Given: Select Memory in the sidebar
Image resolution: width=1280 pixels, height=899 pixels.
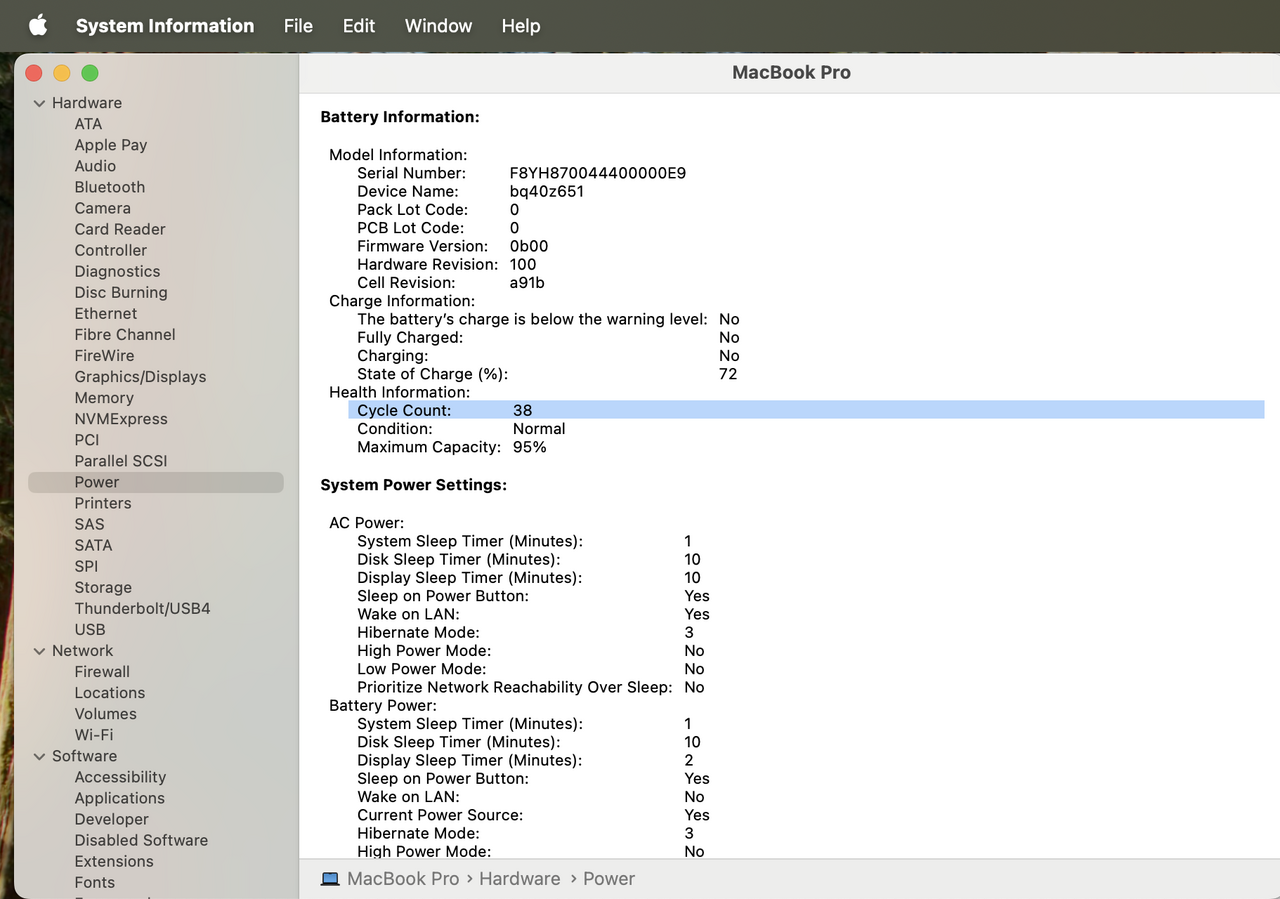Looking at the screenshot, I should click(x=104, y=398).
